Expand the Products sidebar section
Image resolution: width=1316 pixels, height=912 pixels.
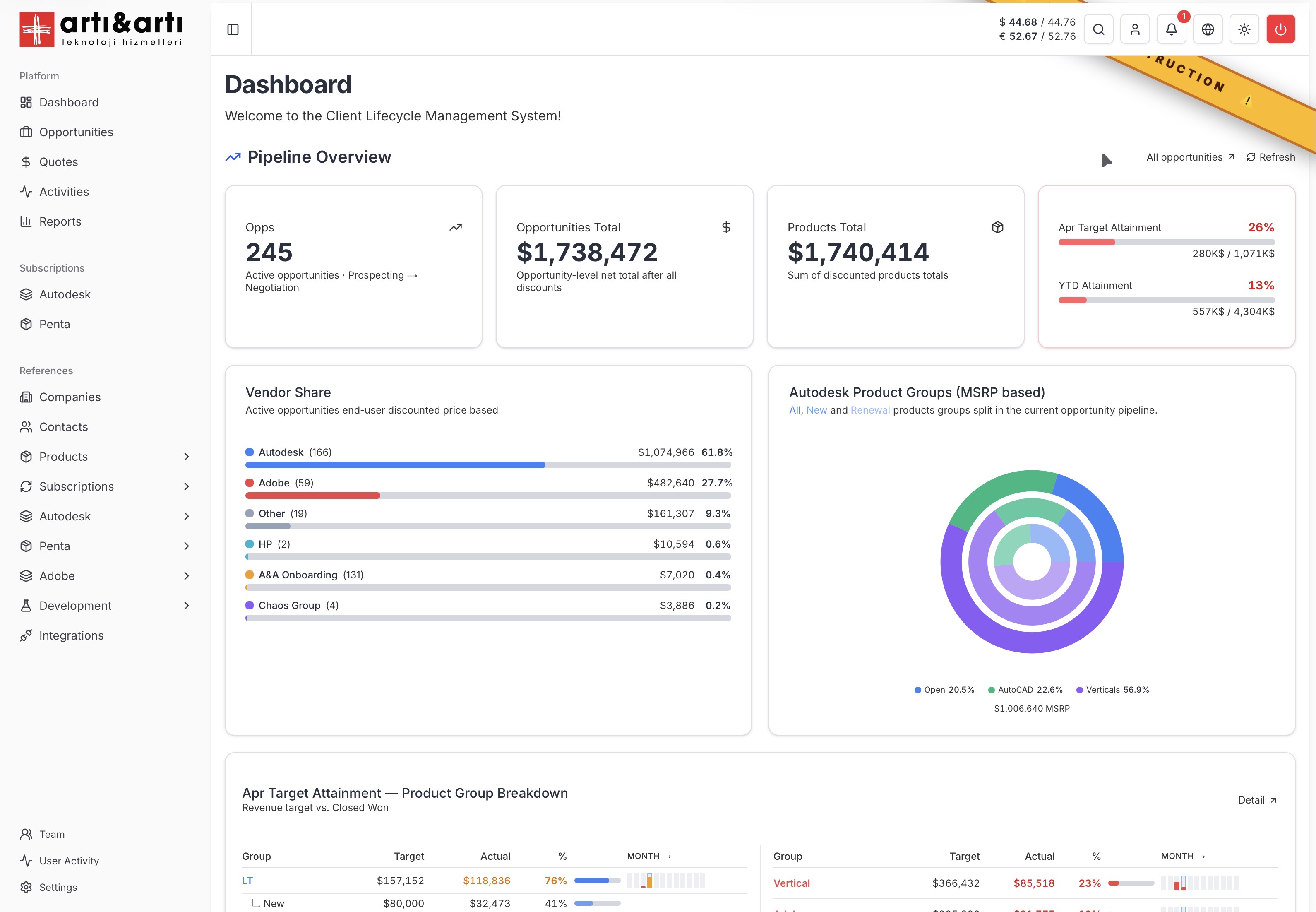(x=186, y=457)
